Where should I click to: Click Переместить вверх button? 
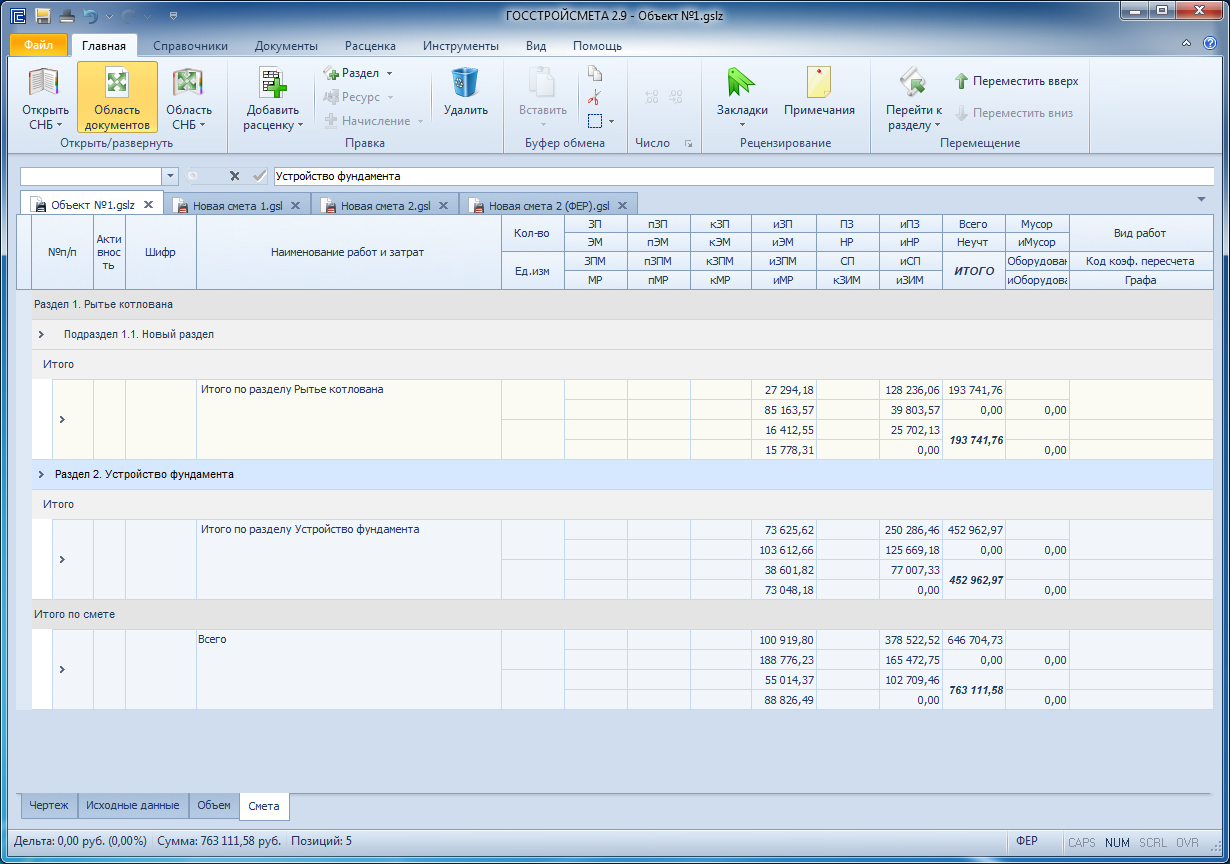[1015, 81]
